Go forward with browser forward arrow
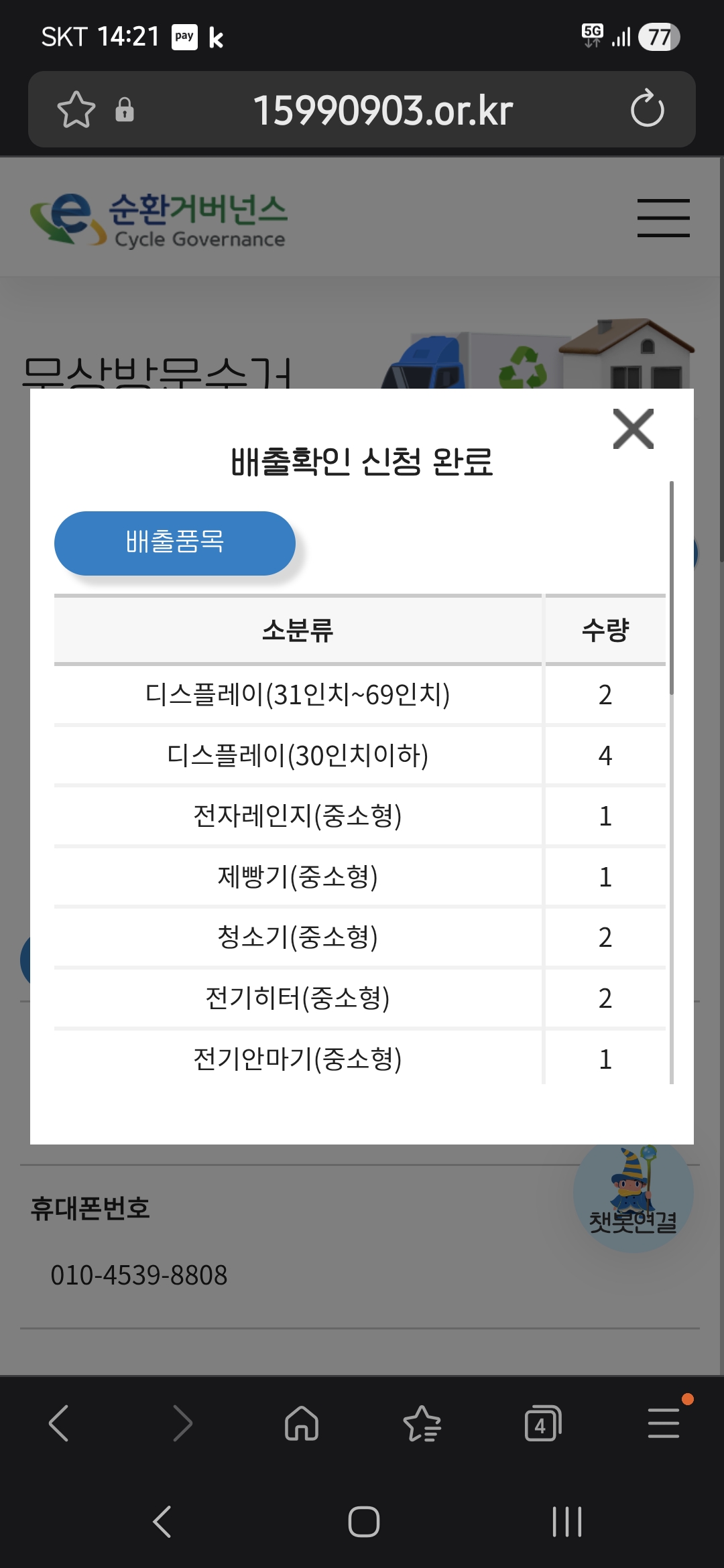 (182, 1423)
